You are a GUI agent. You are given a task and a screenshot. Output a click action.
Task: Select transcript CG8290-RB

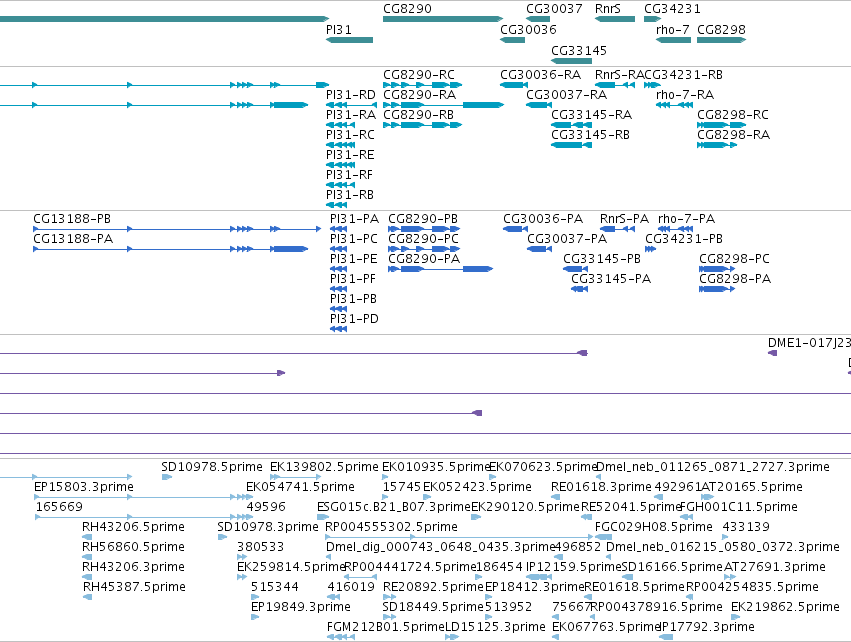click(418, 115)
